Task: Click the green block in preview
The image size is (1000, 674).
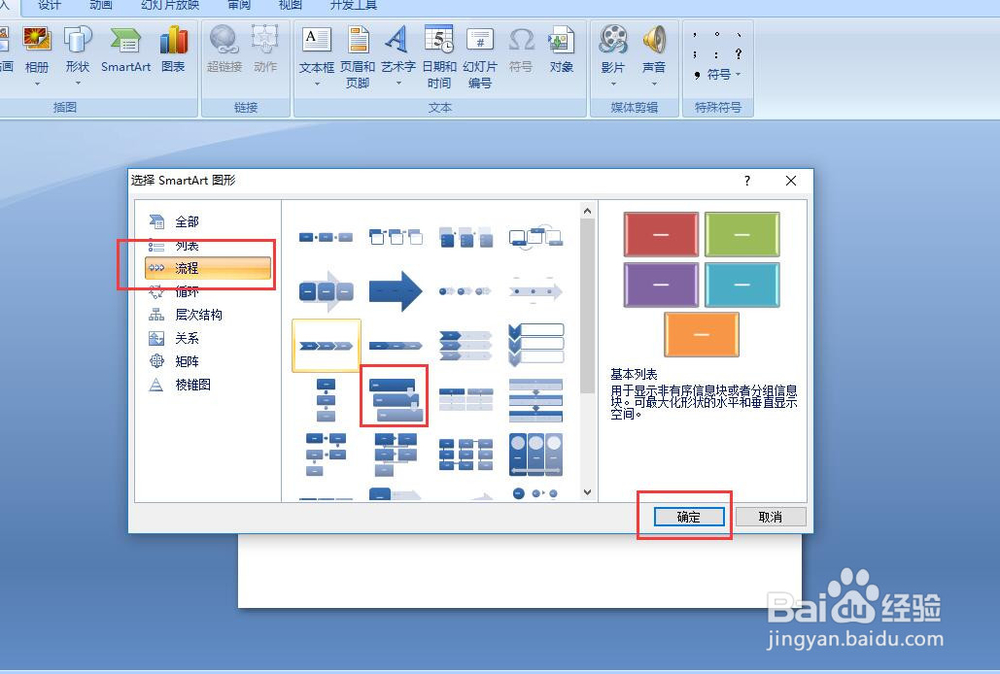Action: pos(742,235)
